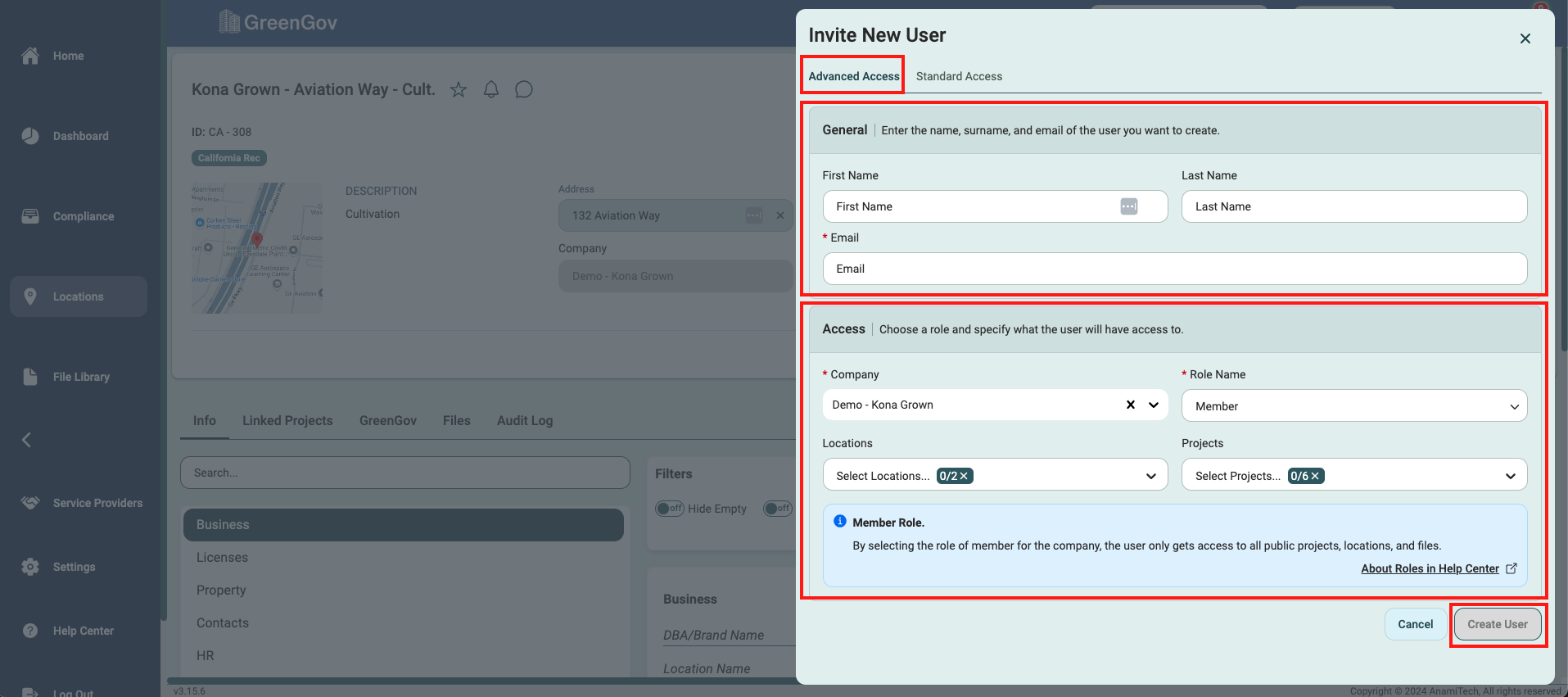This screenshot has height=697, width=1568.
Task: Open the comment bubble icon
Action: tap(524, 90)
